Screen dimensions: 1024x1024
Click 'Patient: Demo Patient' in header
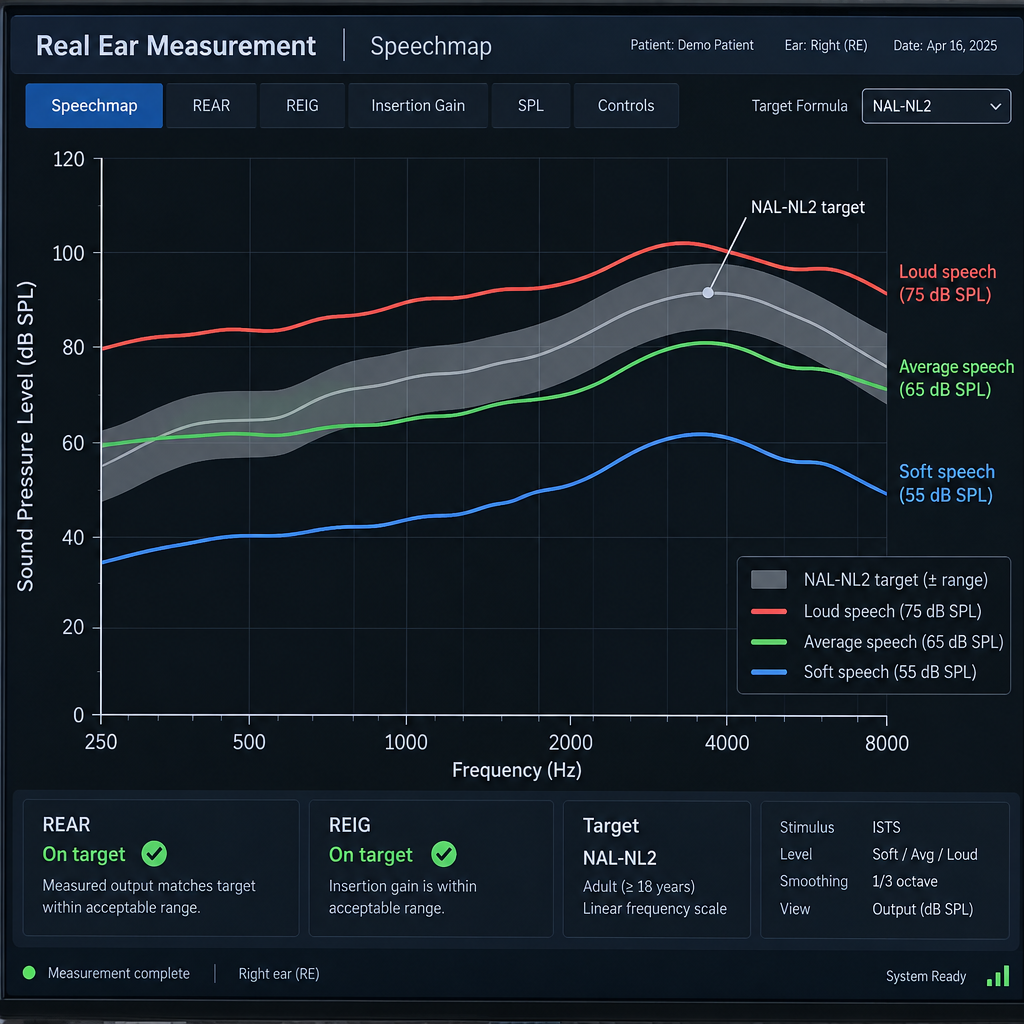692,45
